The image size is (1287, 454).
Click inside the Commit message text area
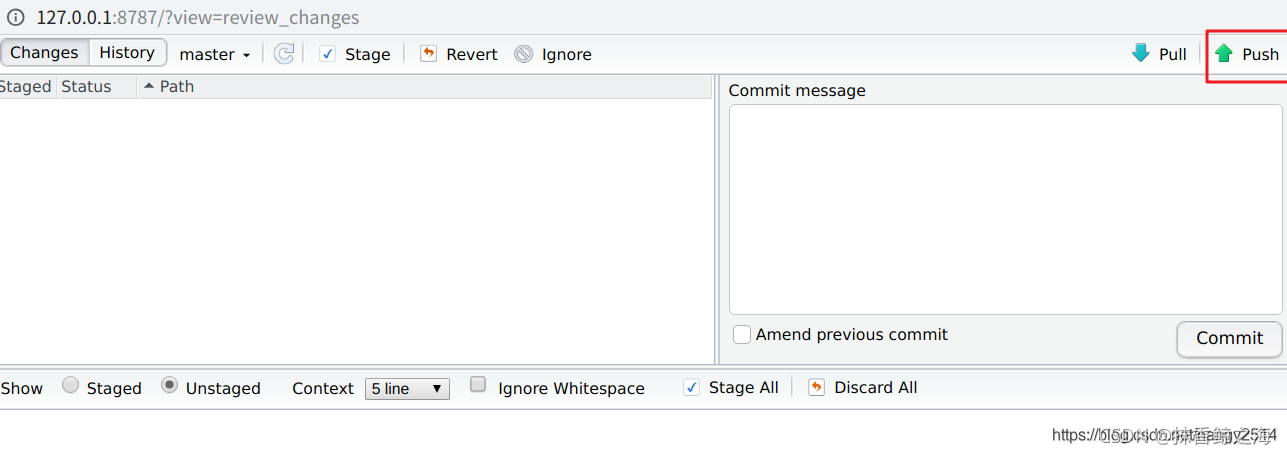[x=1005, y=210]
